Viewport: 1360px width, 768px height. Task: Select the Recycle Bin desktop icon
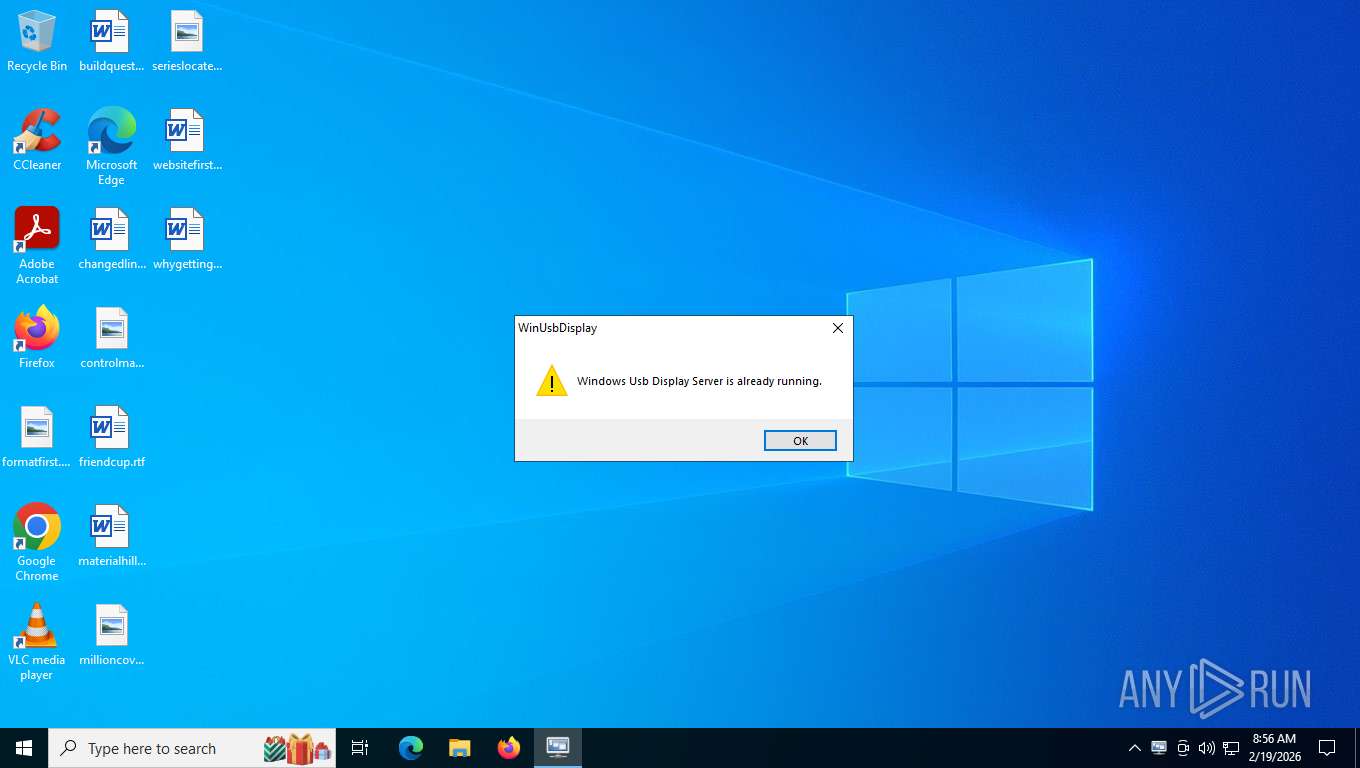[x=37, y=42]
